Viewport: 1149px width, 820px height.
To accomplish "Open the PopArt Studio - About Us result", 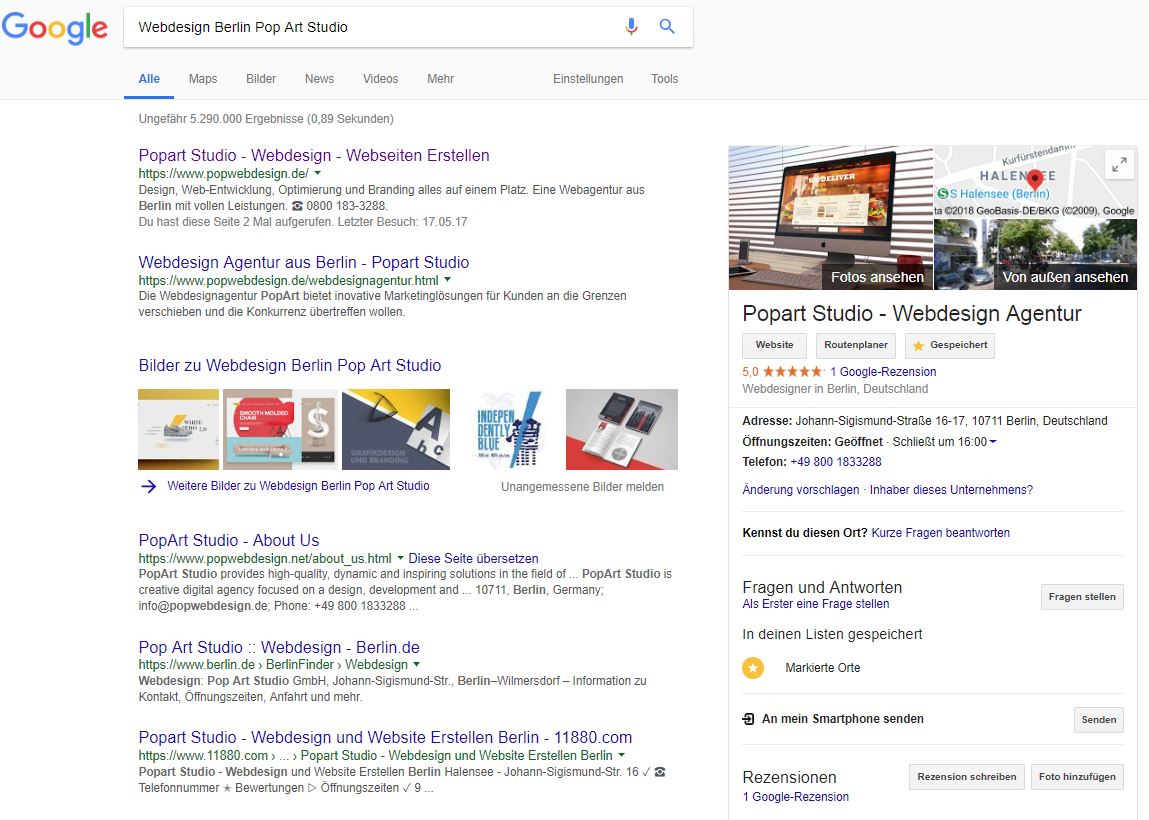I will click(229, 540).
